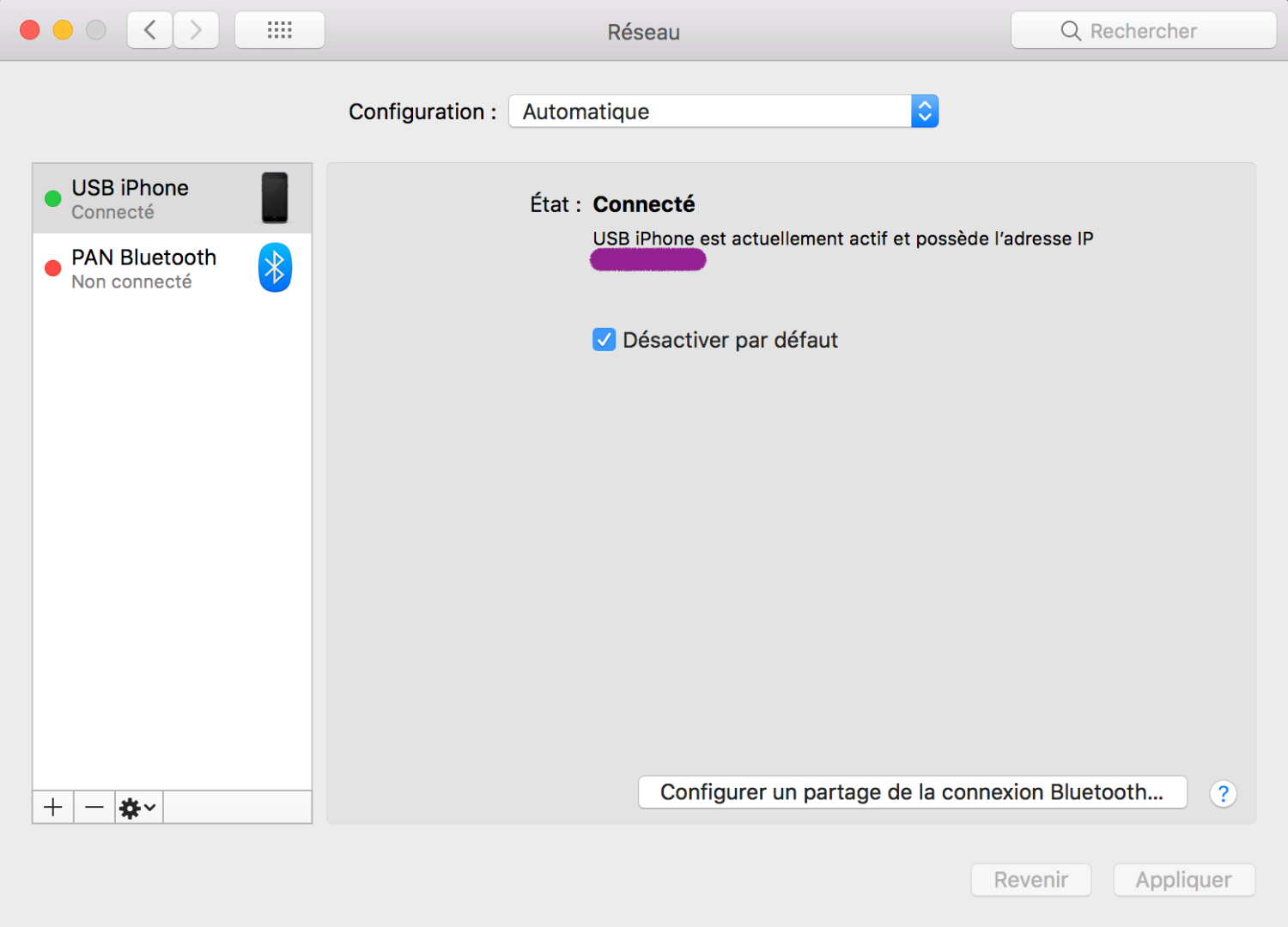This screenshot has height=927, width=1288.
Task: Click Configurer un partage de connexion Bluetooth
Action: point(912,792)
